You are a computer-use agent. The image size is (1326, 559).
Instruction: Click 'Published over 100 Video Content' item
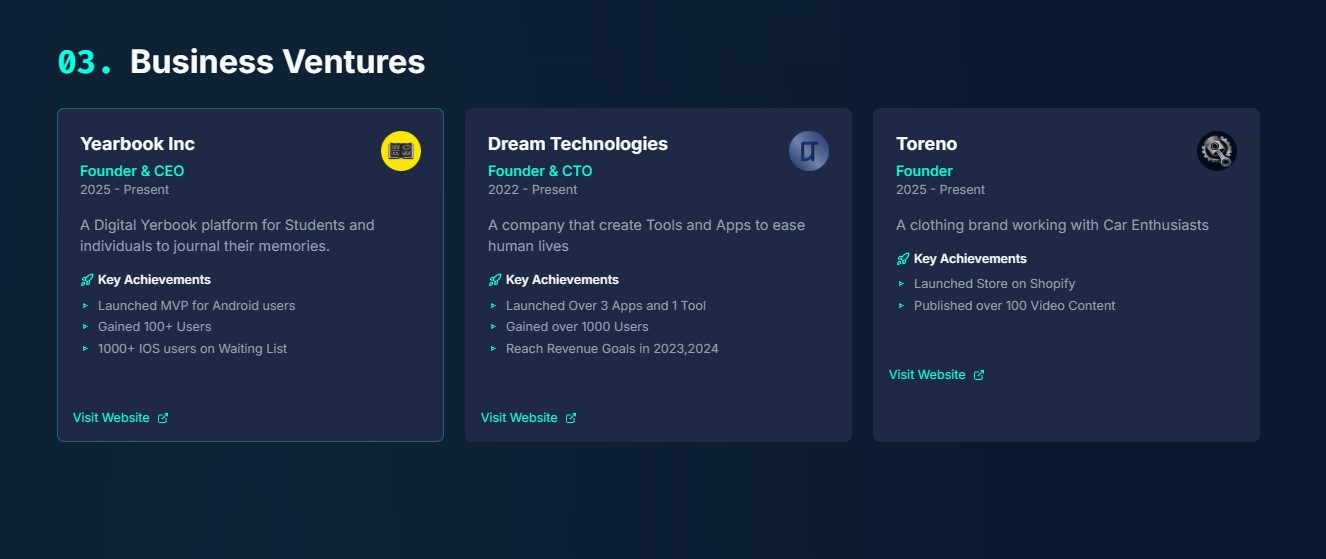[x=1015, y=306]
